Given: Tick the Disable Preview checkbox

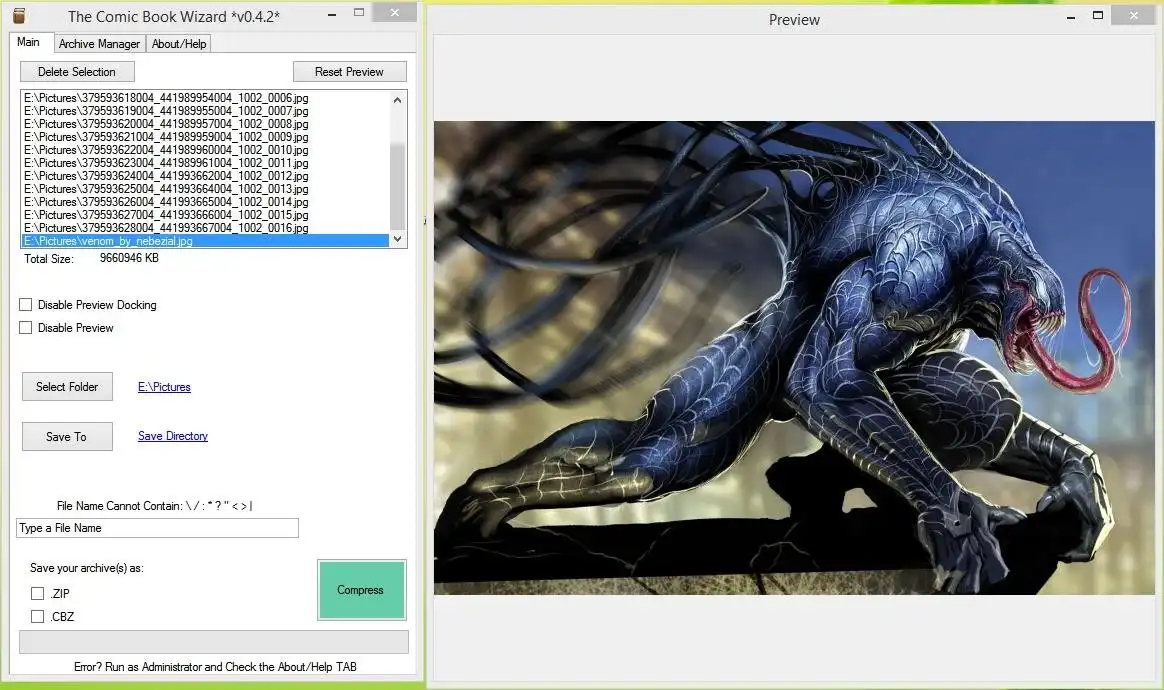Looking at the screenshot, I should point(25,328).
